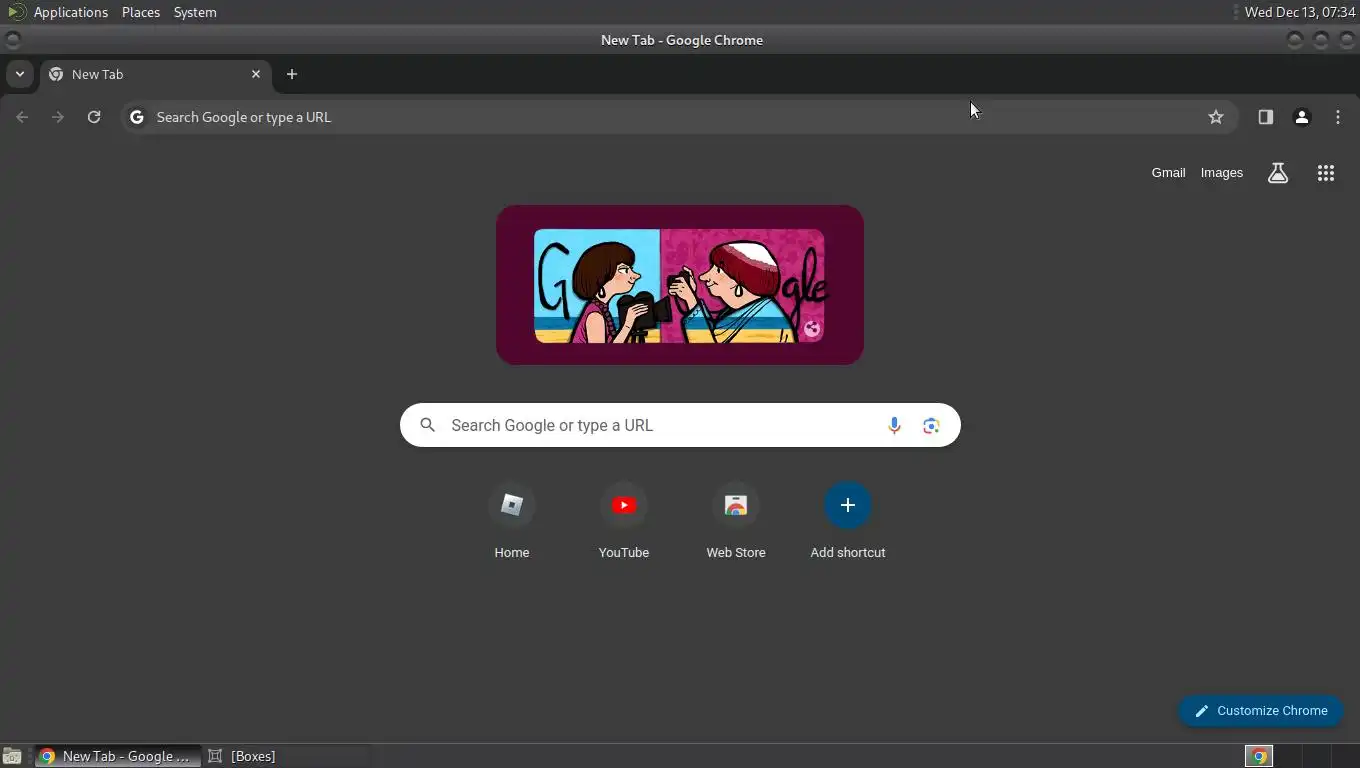Start voice search with microphone
The image size is (1360, 768).
click(894, 425)
